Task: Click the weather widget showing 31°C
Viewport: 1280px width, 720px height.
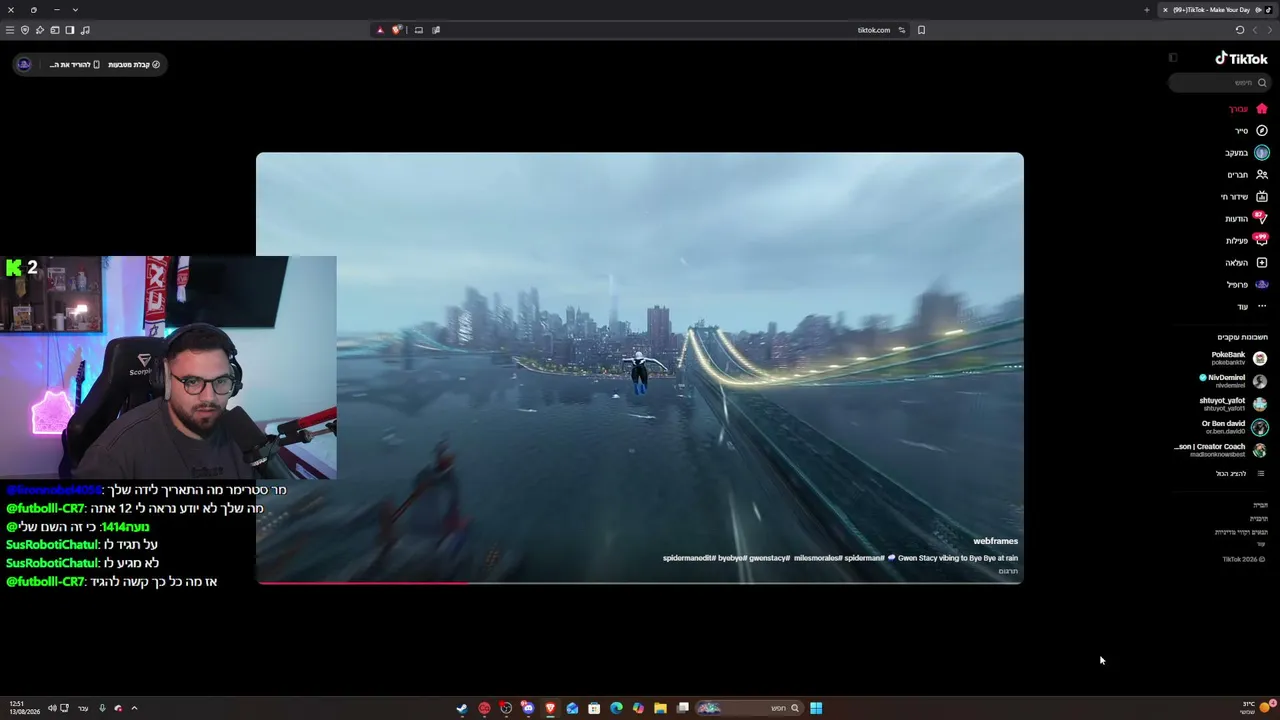Action: [x=1256, y=708]
